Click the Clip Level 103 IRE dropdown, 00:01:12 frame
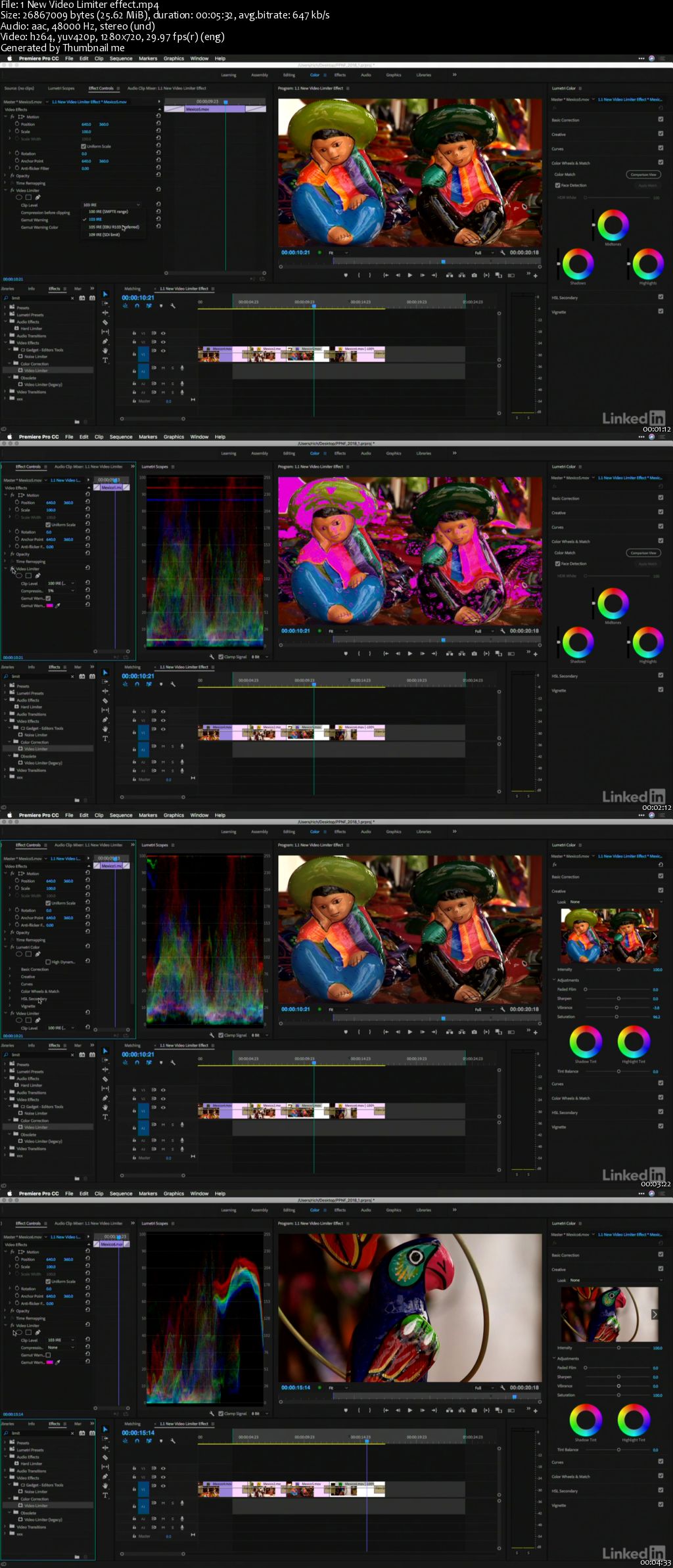Viewport: 673px width, 1568px height. point(112,205)
